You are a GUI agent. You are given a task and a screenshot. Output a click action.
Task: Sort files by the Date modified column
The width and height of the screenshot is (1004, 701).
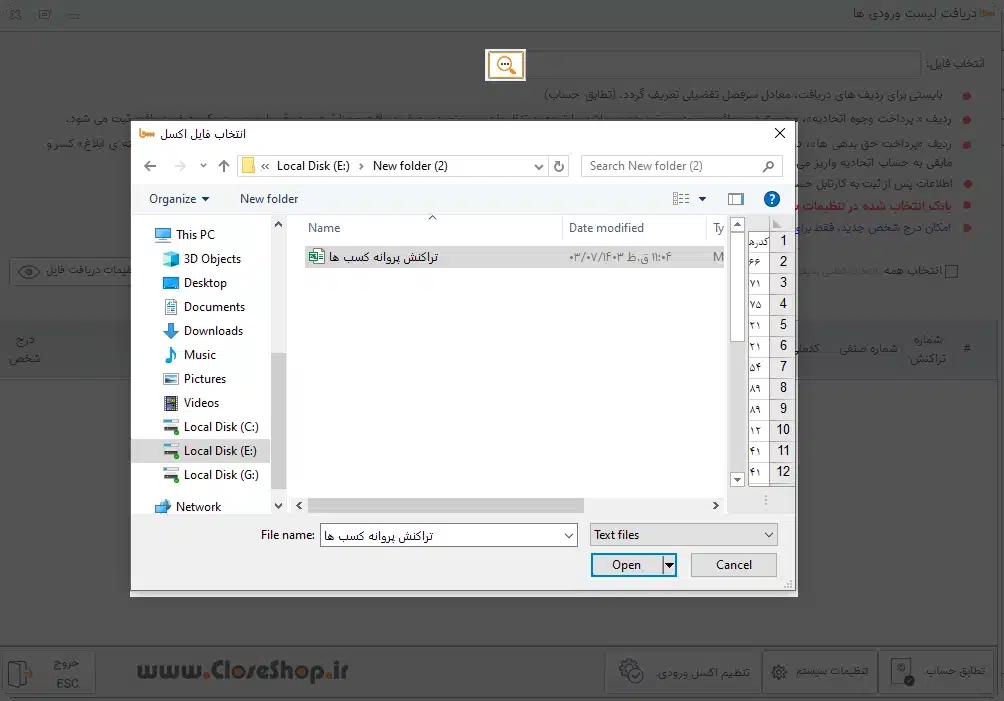coord(606,228)
